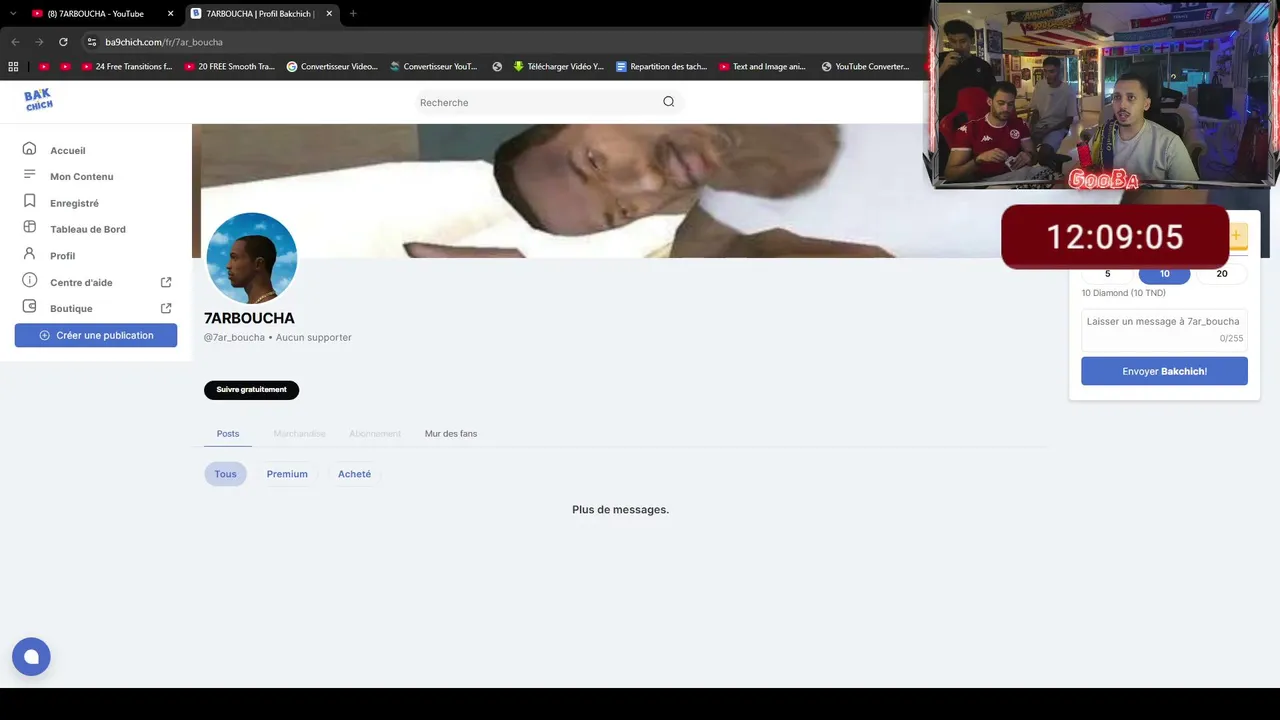Click the 10 Diamond (10 TND) label
The width and height of the screenshot is (1280, 720).
[x=1123, y=293]
